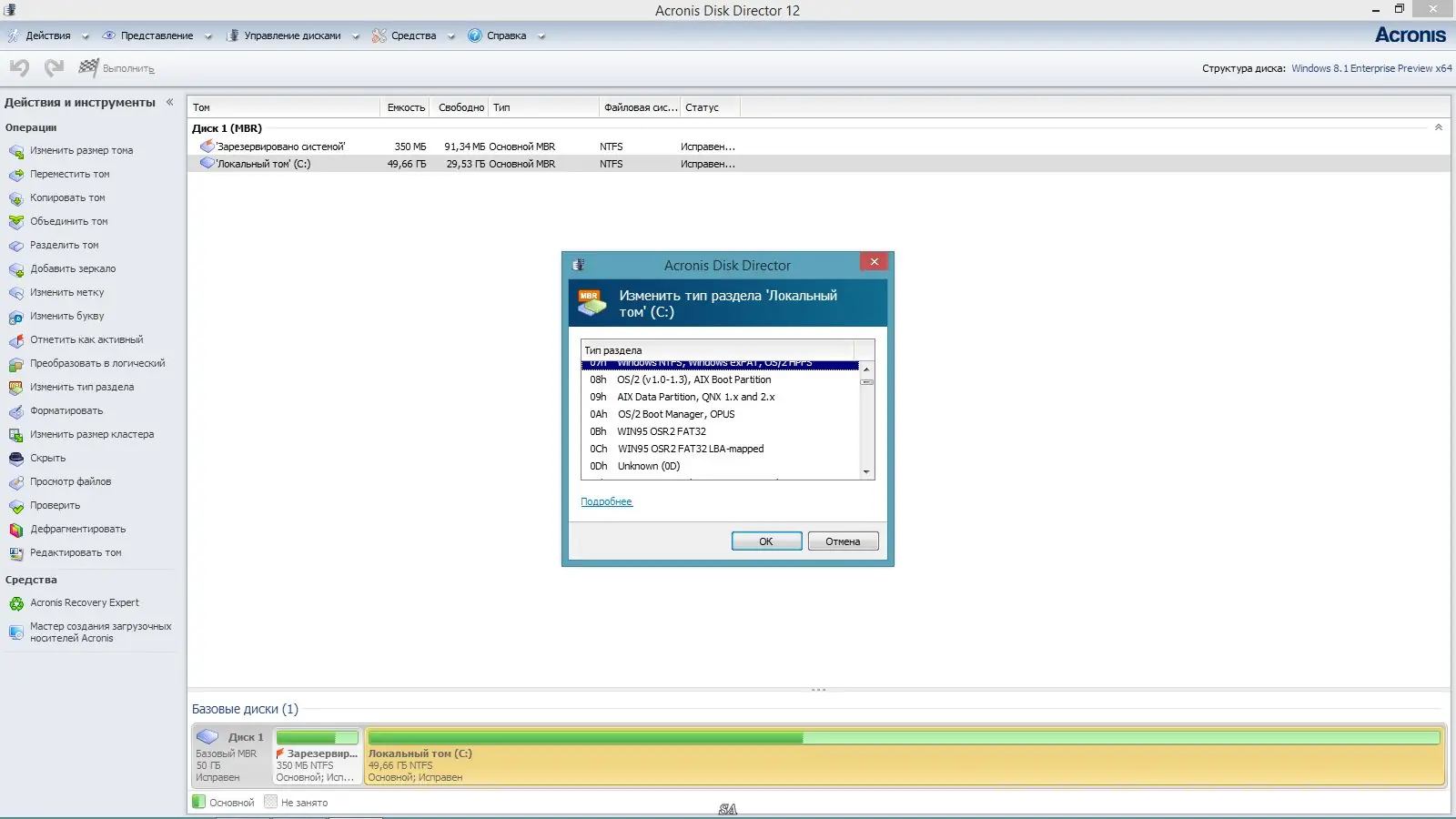Launch the Дефрагментировать tool
Viewport: 1456px width, 819px height.
click(76, 529)
